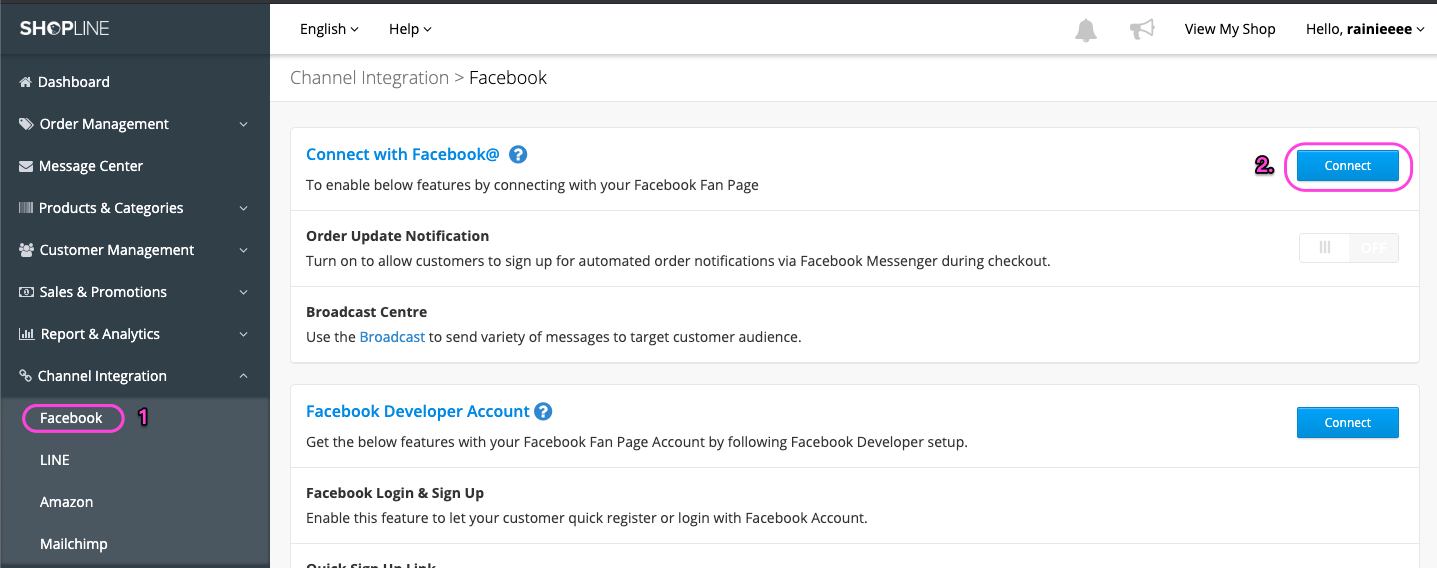Viewport: 1437px width, 568px height.
Task: Click Channel Integration in the breadcrumb
Action: pos(369,78)
